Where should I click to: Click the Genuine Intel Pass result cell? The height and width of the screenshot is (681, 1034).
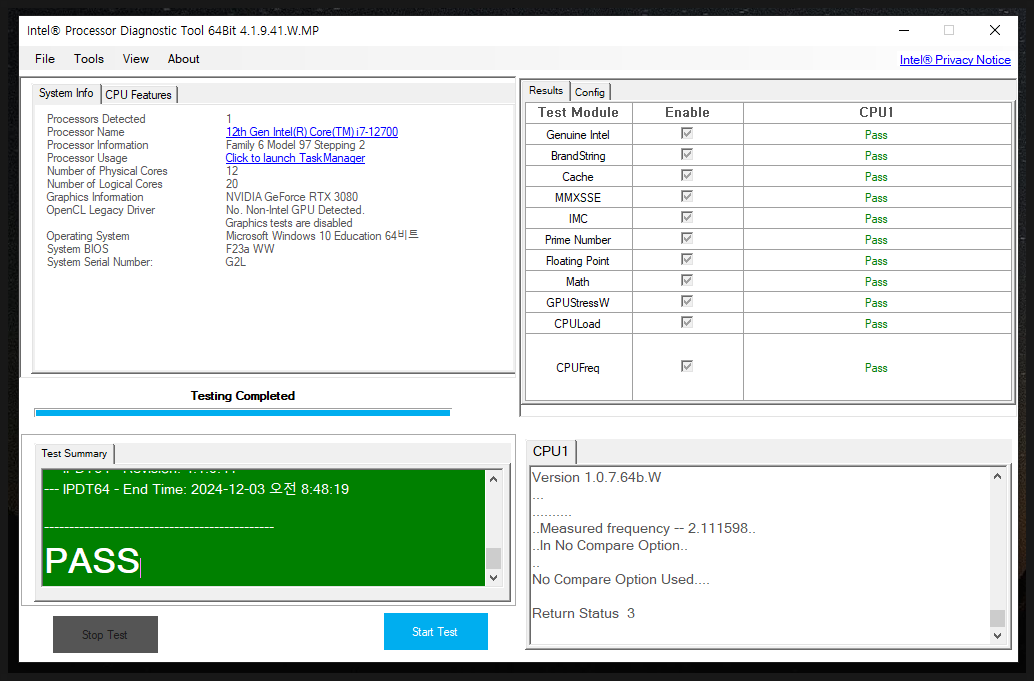[x=876, y=134]
